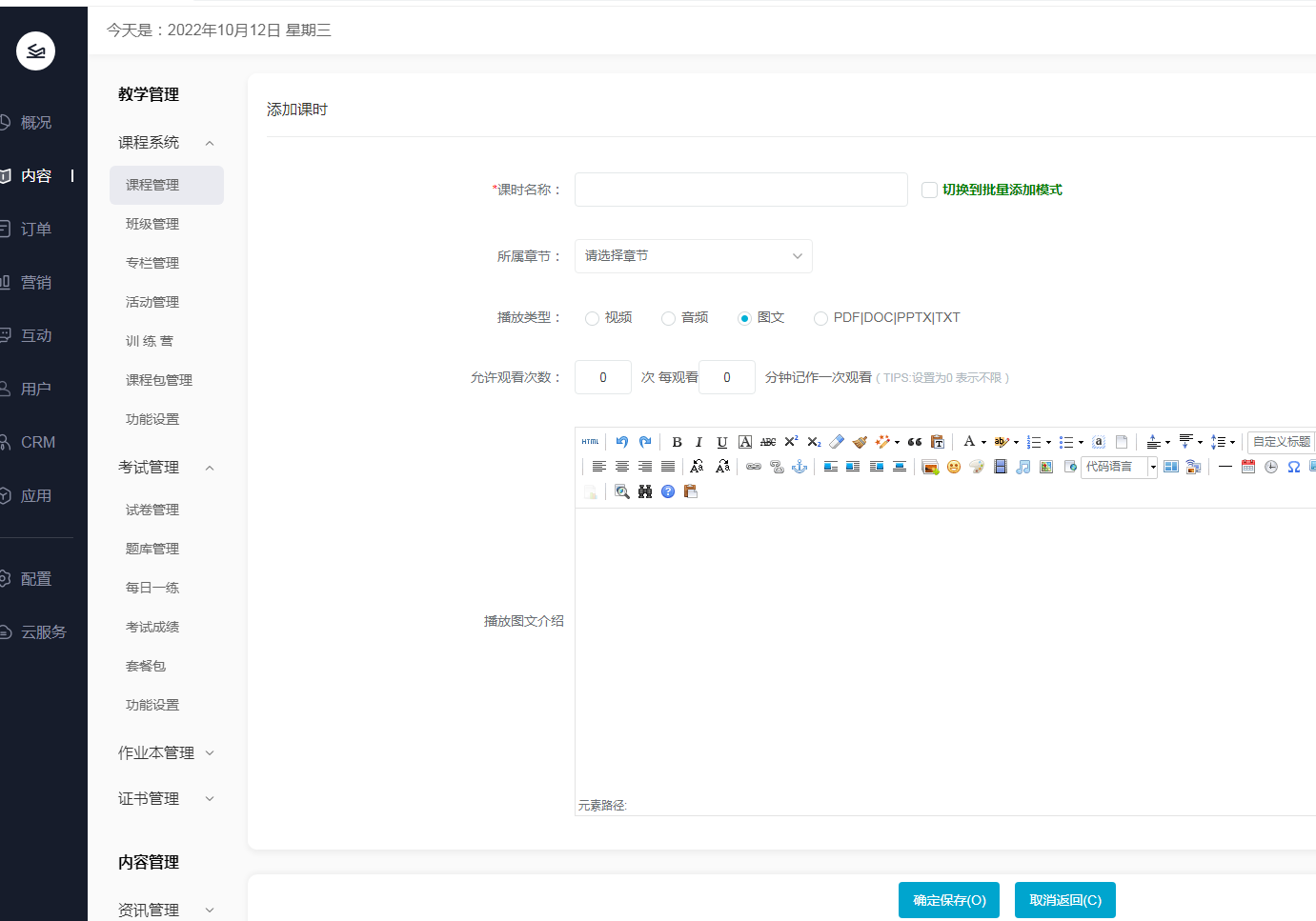Open the 请选择章节 chapter dropdown

click(x=693, y=256)
